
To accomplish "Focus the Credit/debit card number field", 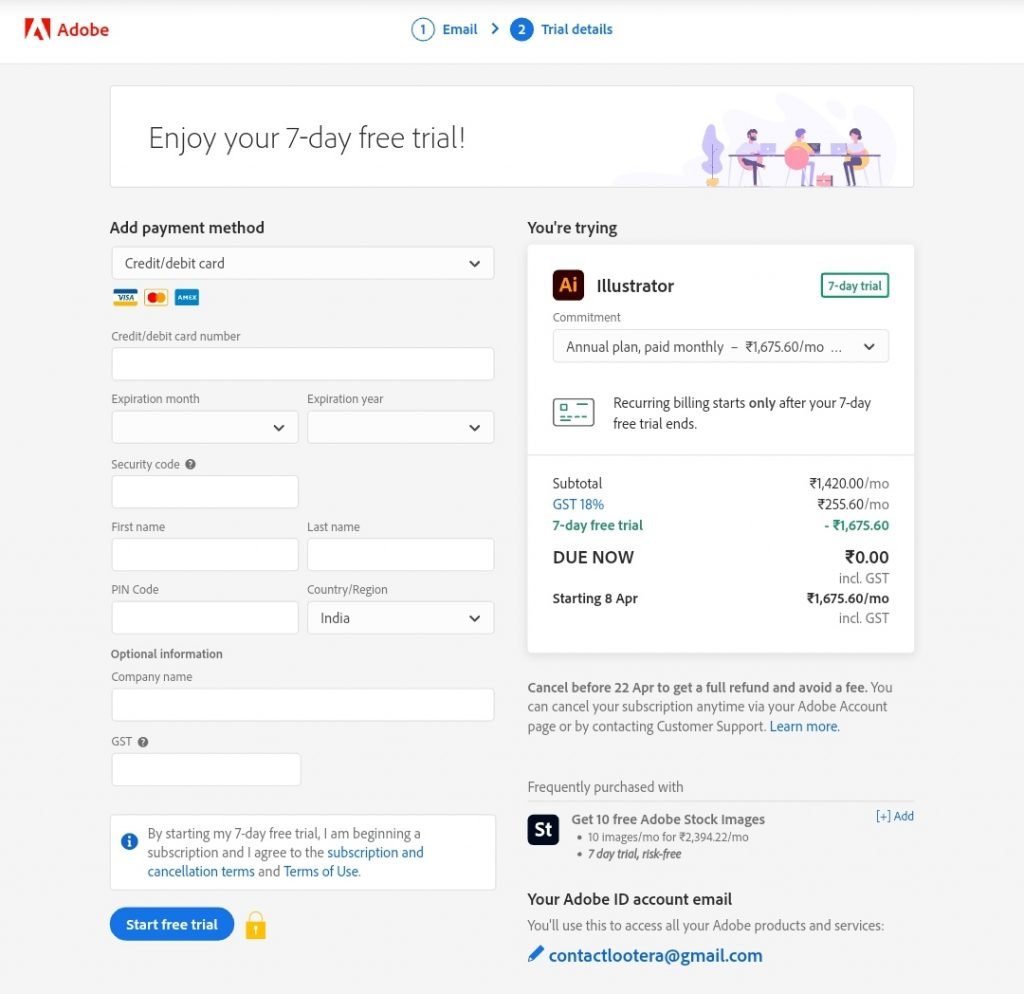I will click(x=302, y=364).
